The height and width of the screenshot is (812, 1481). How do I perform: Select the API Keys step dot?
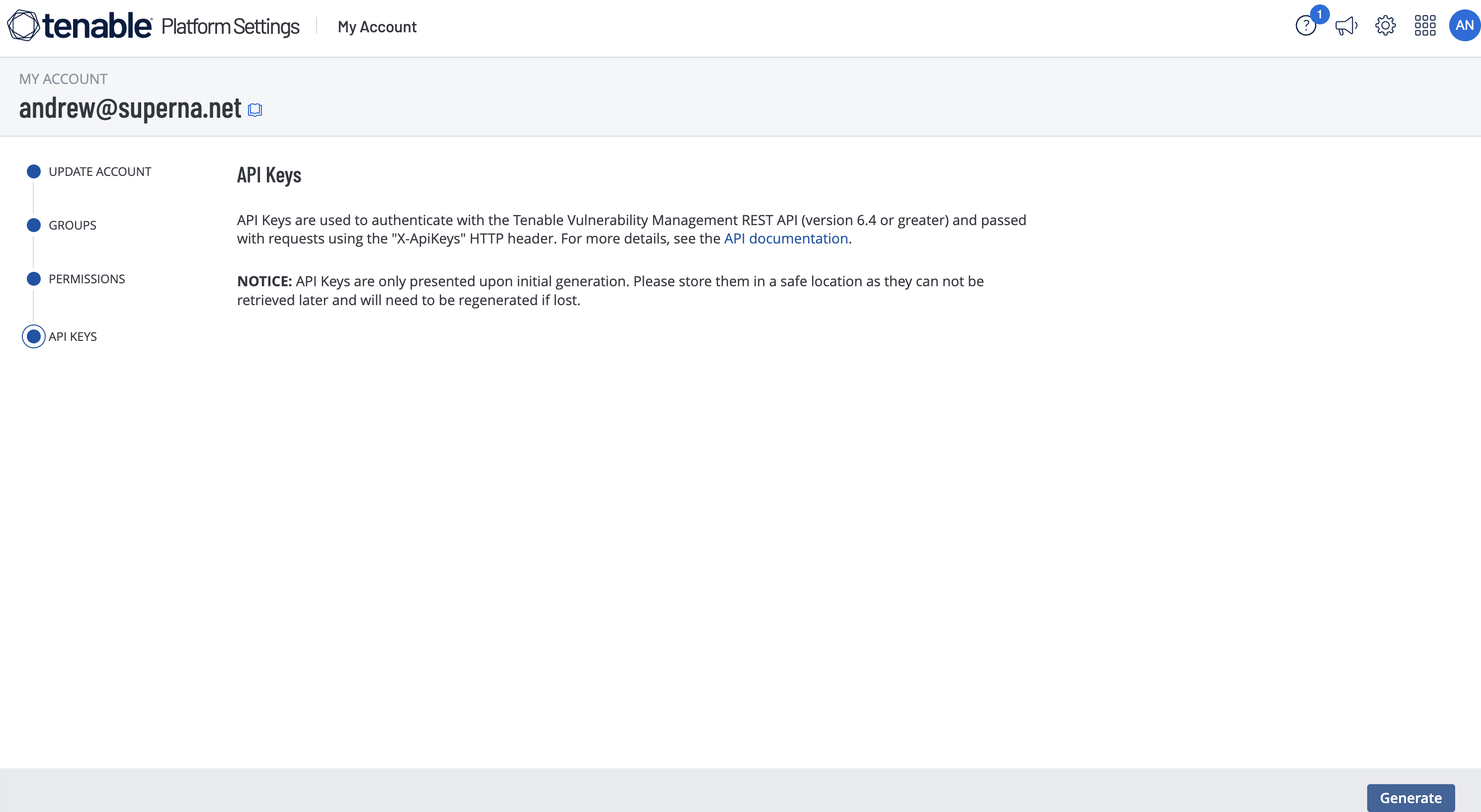[34, 336]
